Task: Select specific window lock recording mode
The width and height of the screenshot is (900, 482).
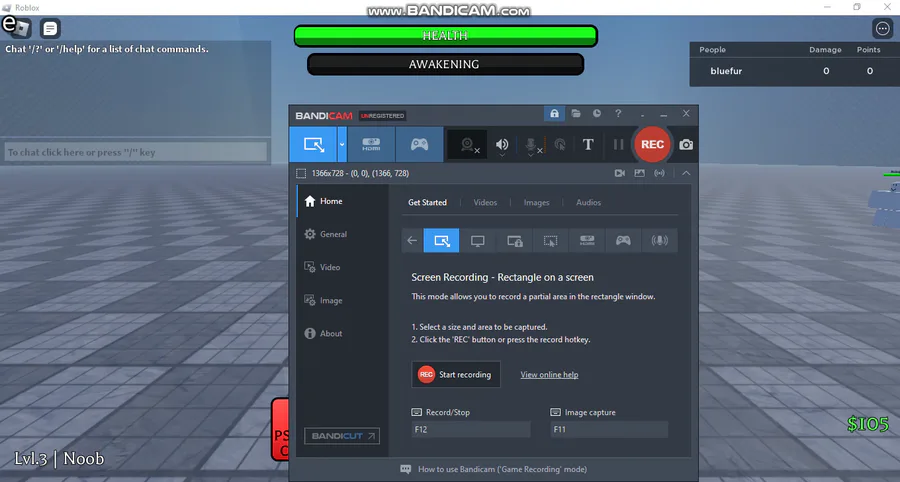Action: click(514, 240)
